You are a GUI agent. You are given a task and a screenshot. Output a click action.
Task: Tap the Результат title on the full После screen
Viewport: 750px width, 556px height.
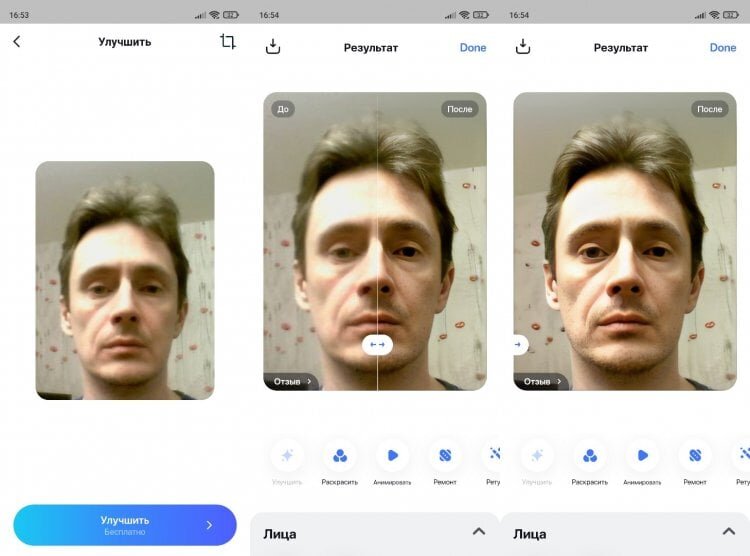(621, 48)
